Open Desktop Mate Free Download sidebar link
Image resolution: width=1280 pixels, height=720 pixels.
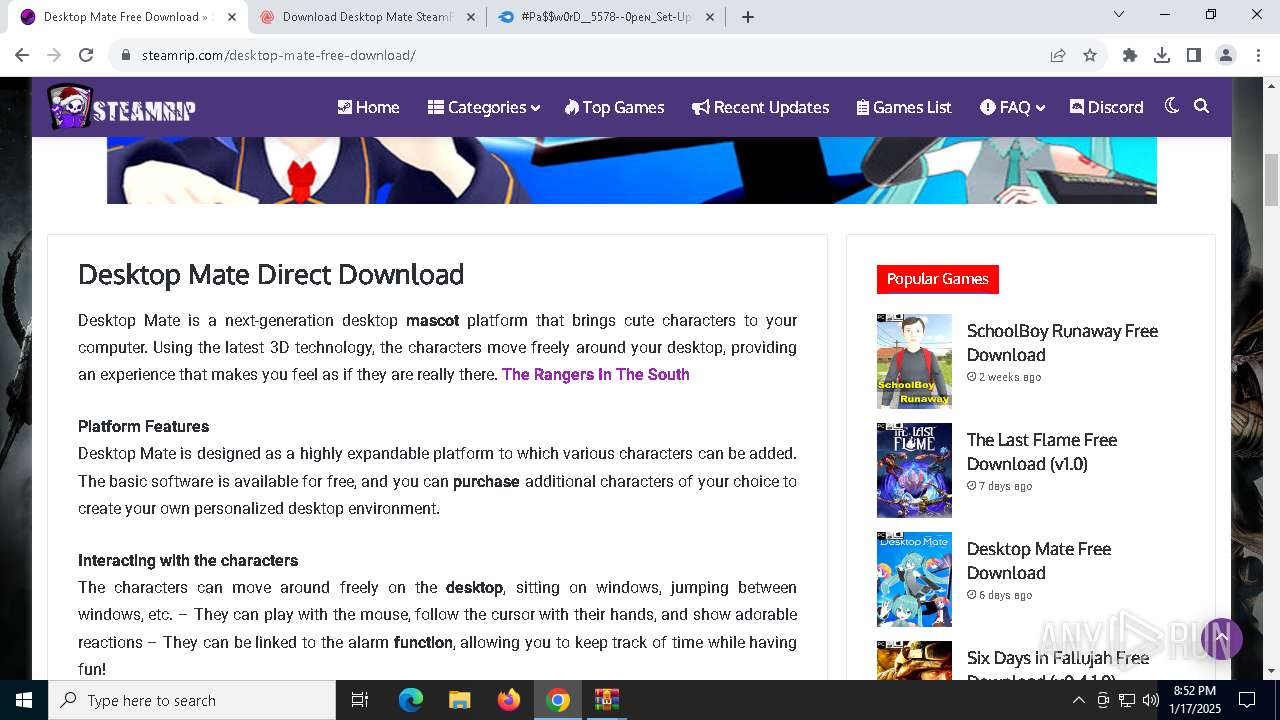pos(1039,561)
